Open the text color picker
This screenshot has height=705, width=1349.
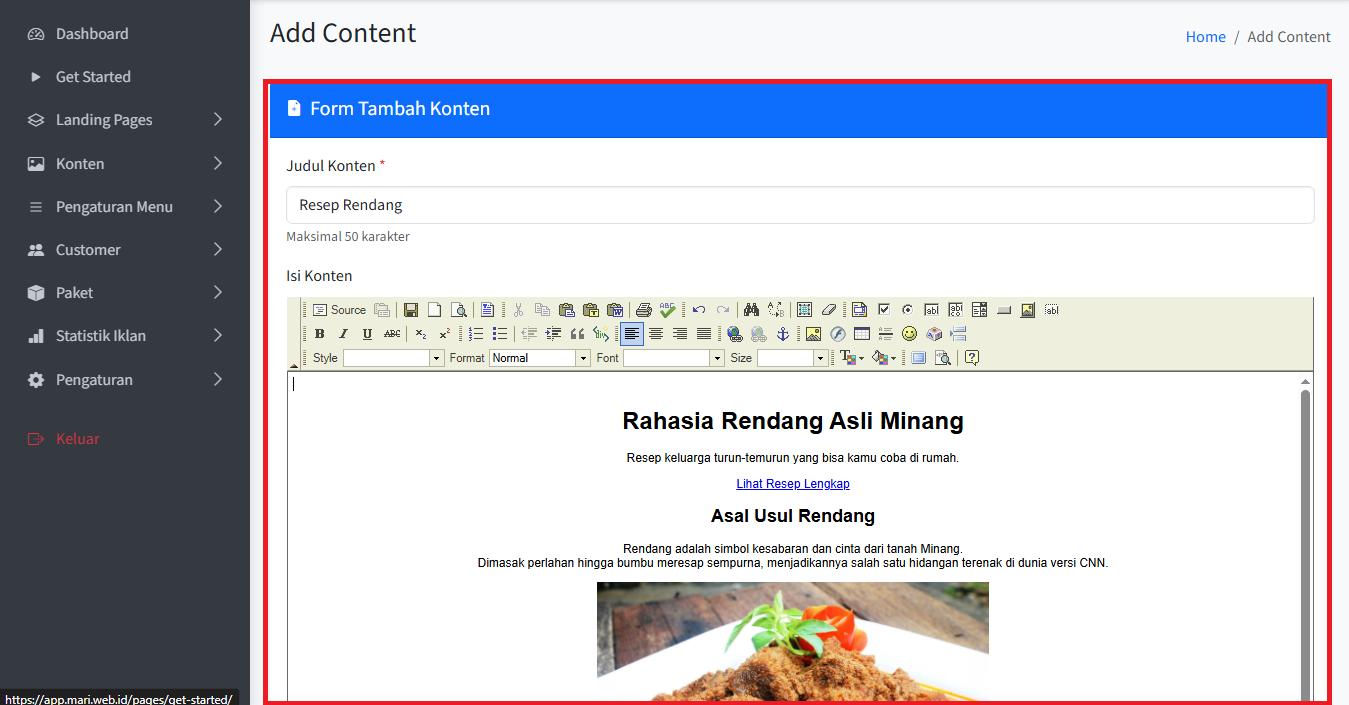point(851,358)
